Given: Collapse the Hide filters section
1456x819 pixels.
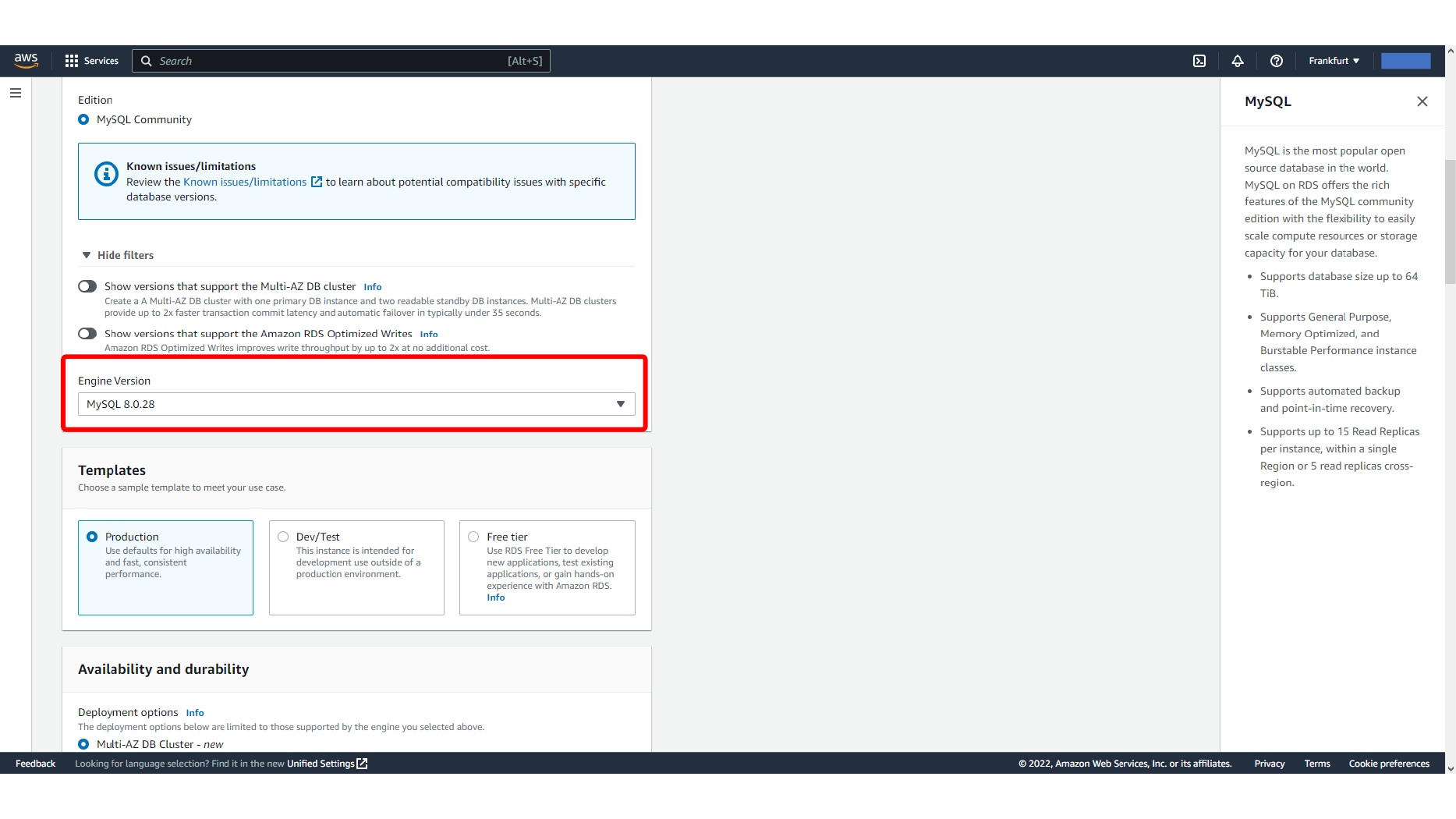Looking at the screenshot, I should [x=118, y=255].
